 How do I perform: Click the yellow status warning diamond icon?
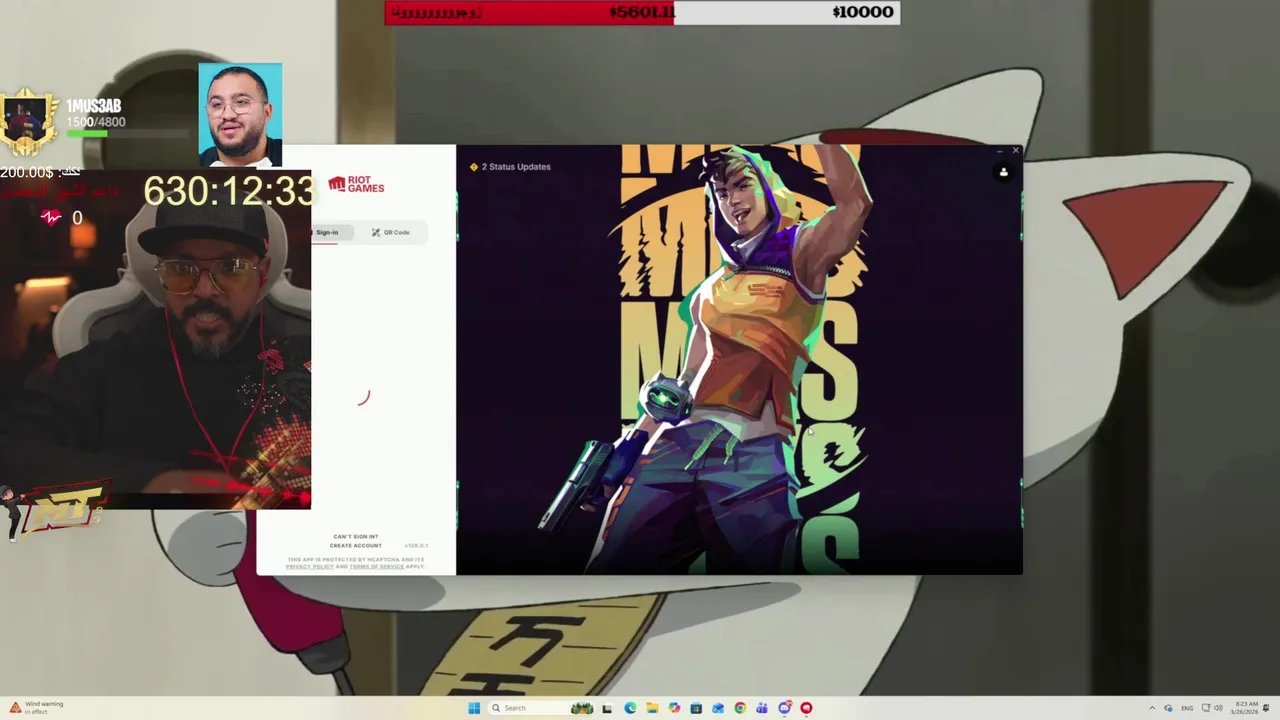coord(474,167)
